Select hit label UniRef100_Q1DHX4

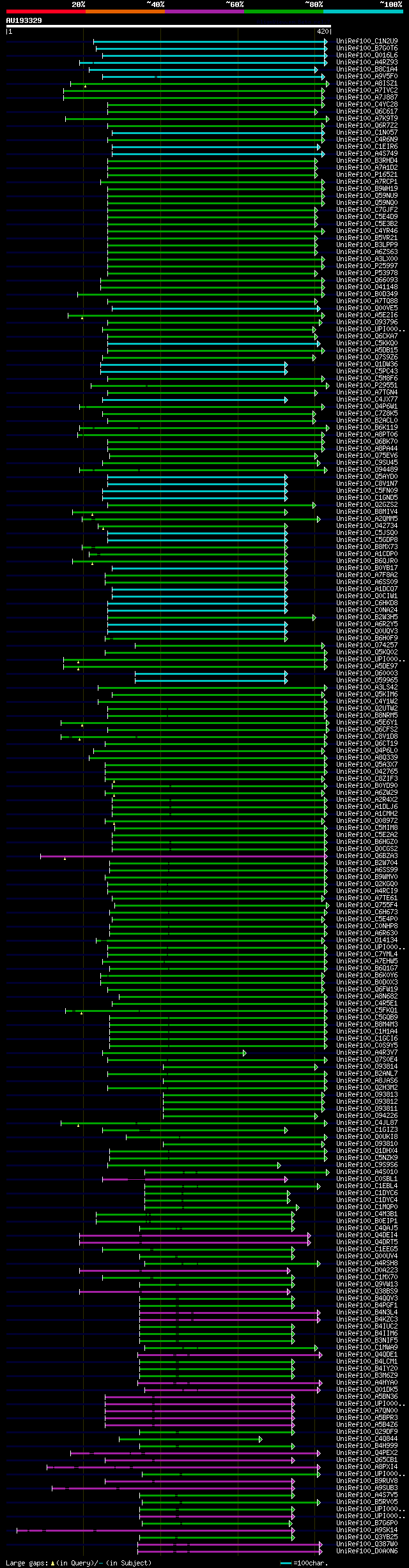pos(367,1151)
